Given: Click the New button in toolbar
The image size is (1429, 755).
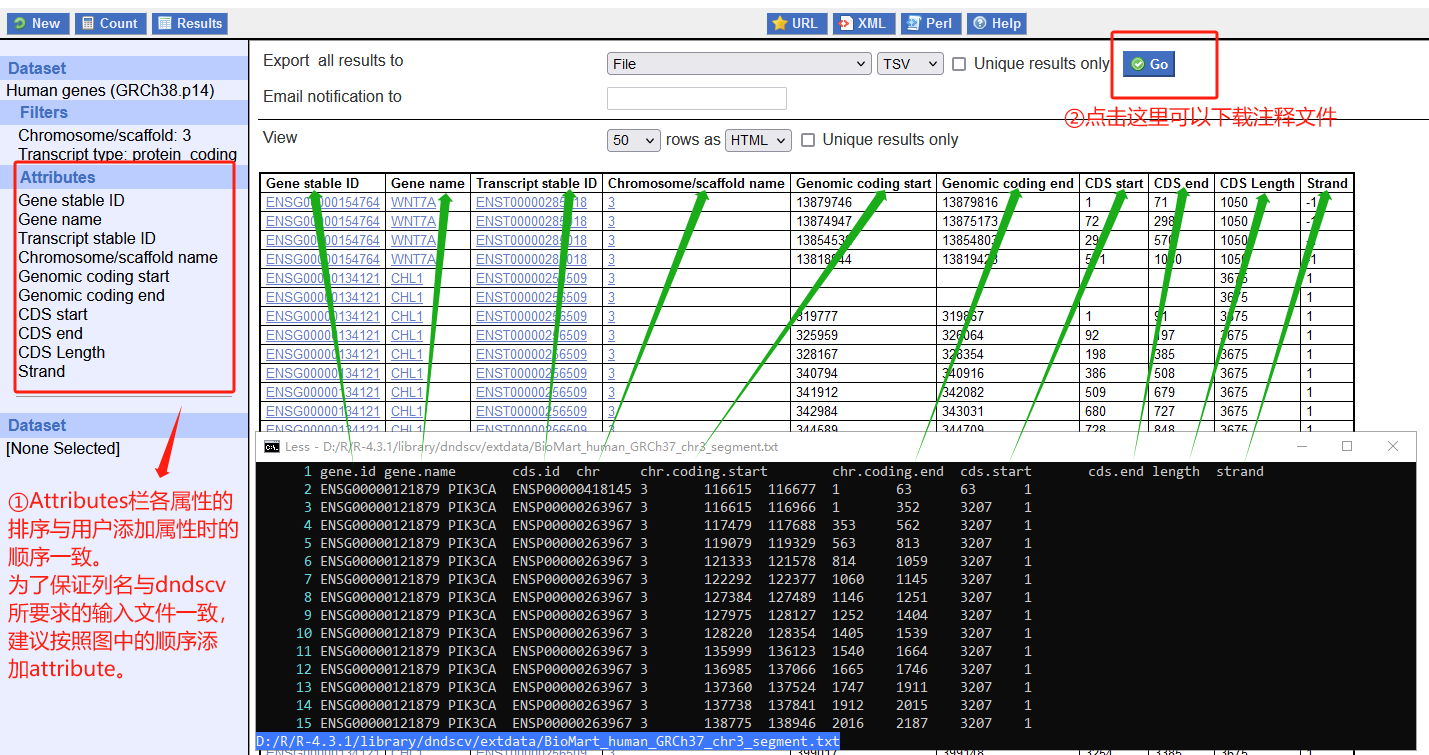Looking at the screenshot, I should 37,23.
